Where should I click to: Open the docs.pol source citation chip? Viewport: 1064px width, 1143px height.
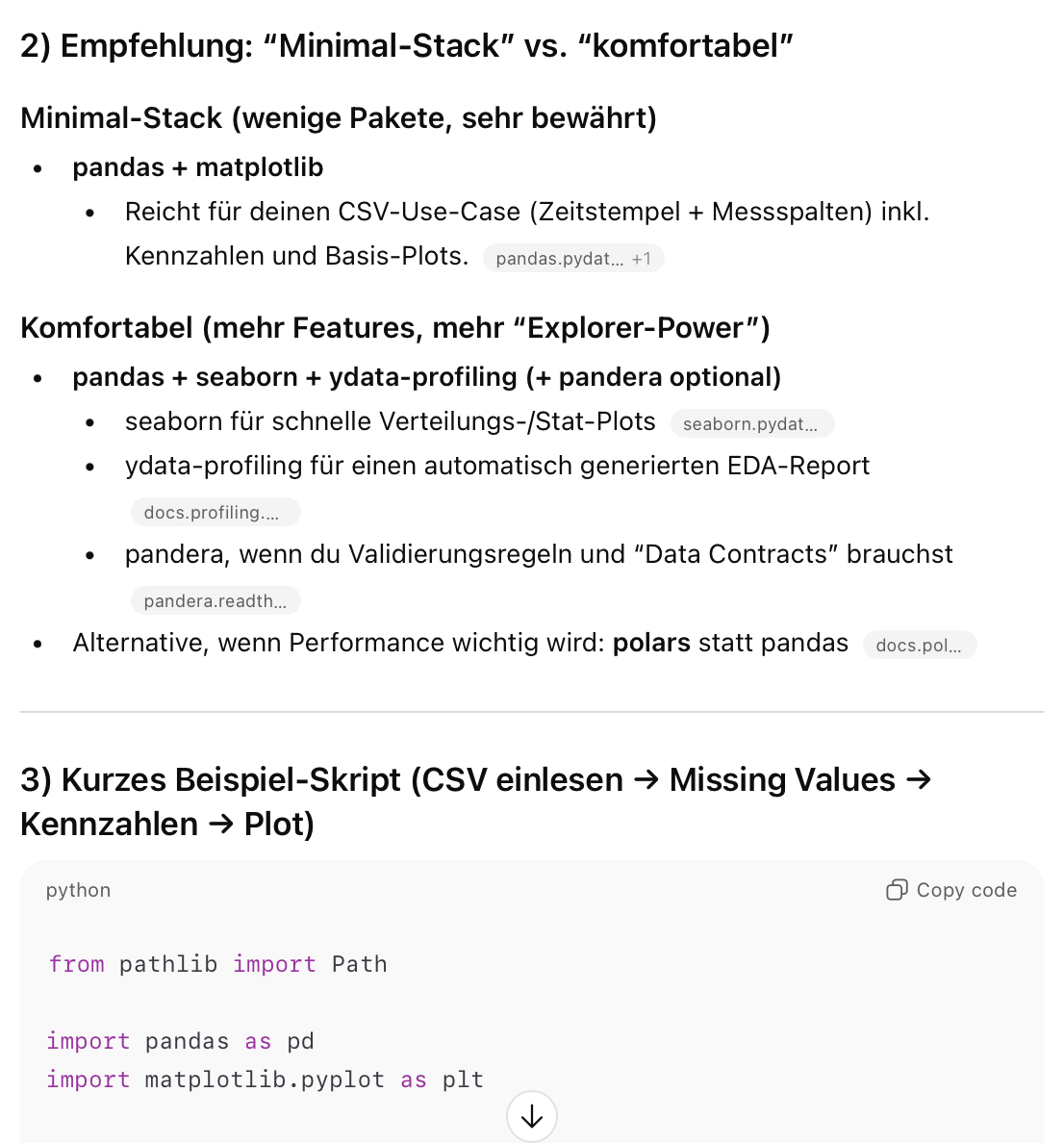click(x=919, y=646)
